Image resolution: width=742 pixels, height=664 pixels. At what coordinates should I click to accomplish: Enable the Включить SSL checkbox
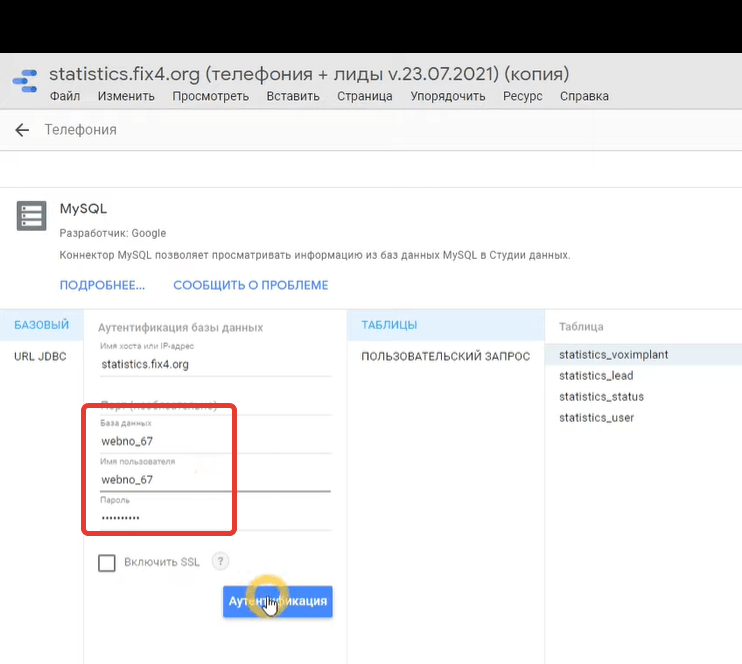click(106, 563)
